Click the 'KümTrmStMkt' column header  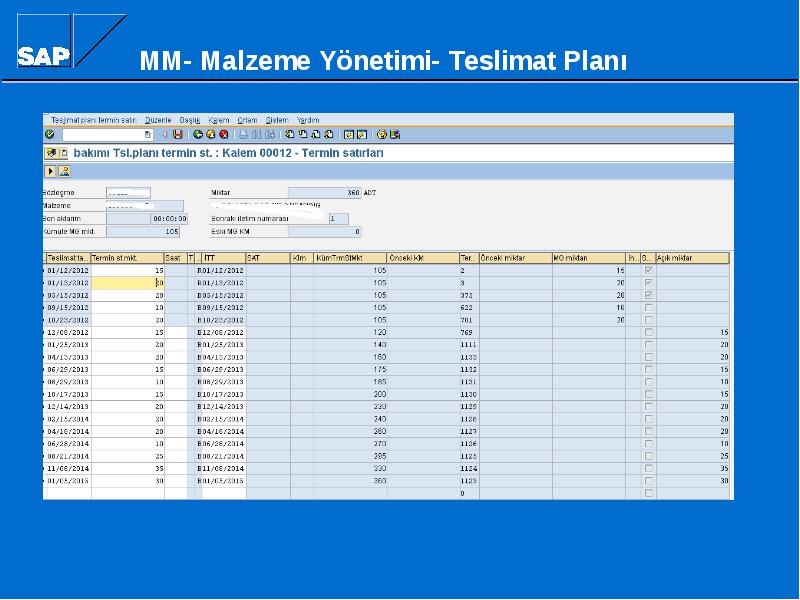pos(351,258)
